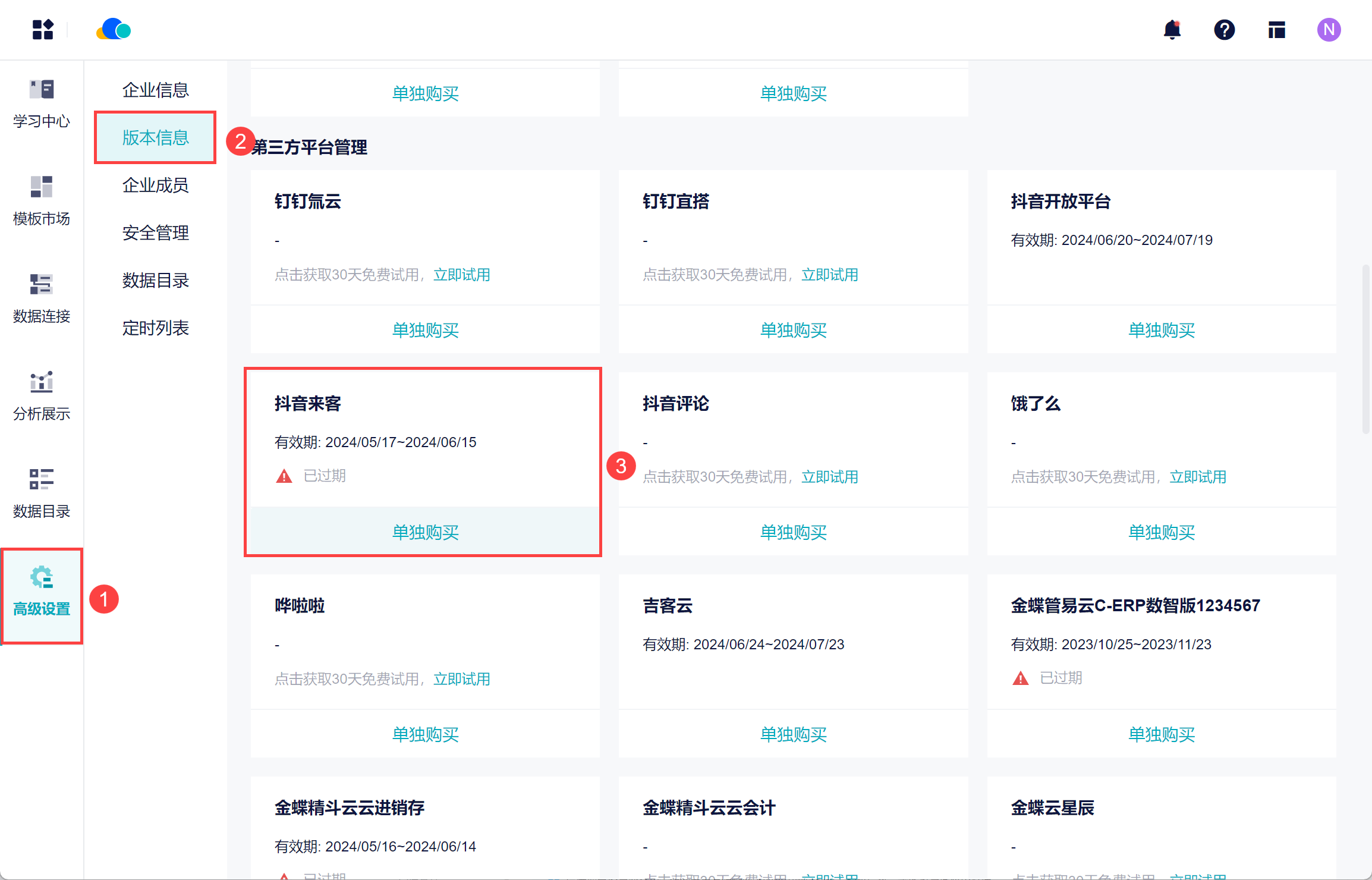Click 立即试用 for 饿了么

click(x=1198, y=477)
